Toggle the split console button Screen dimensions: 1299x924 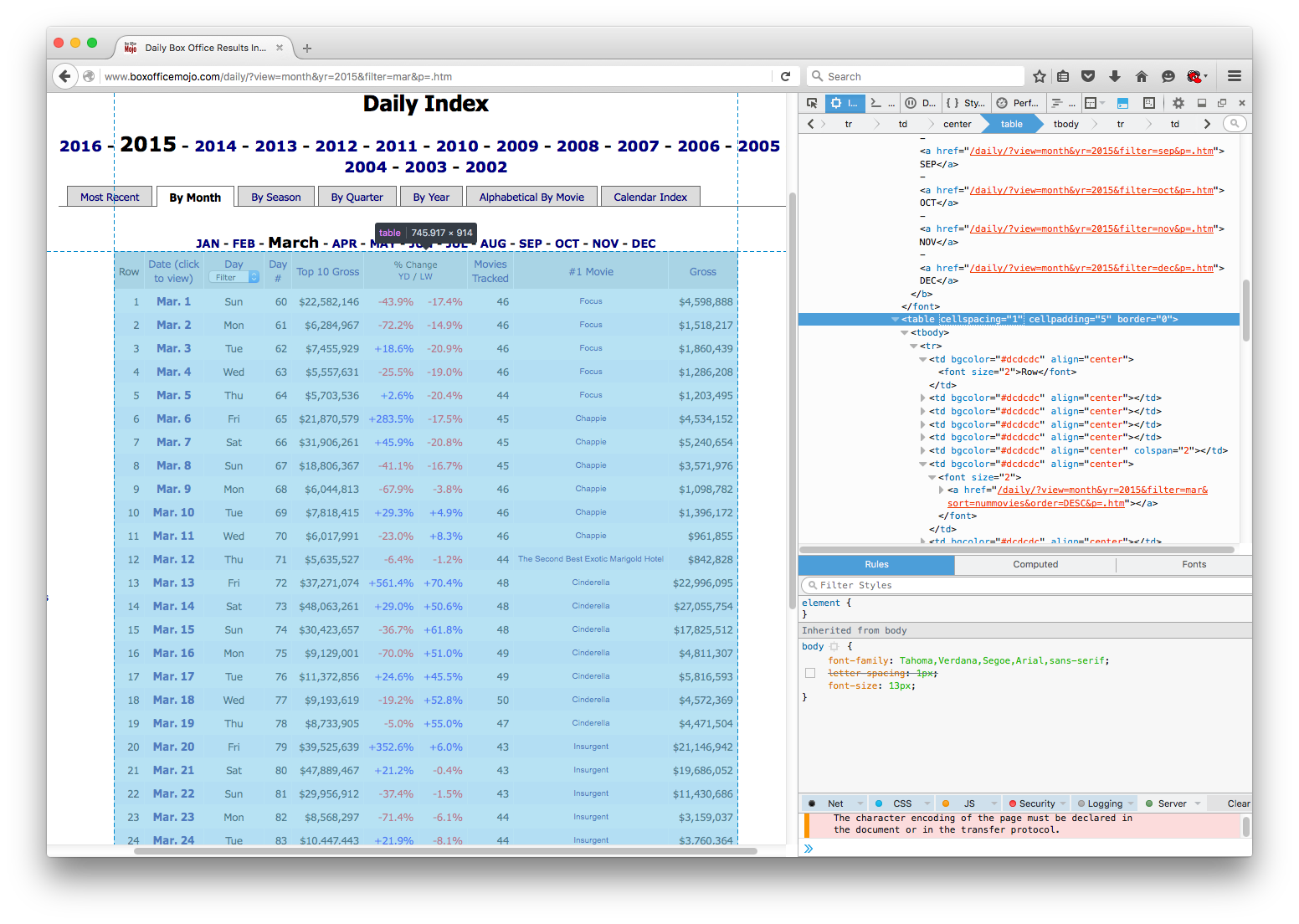point(1123,103)
